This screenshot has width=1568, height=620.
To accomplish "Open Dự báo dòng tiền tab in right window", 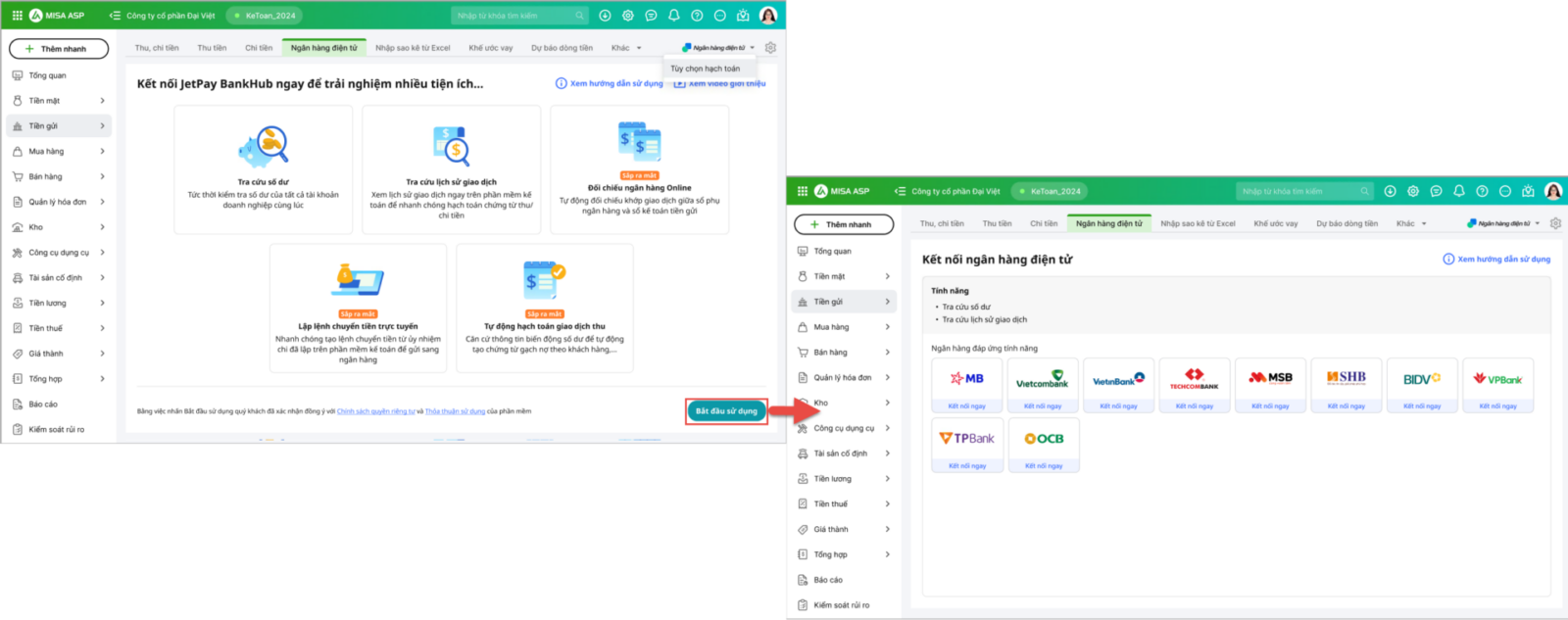I will pyautogui.click(x=1347, y=223).
